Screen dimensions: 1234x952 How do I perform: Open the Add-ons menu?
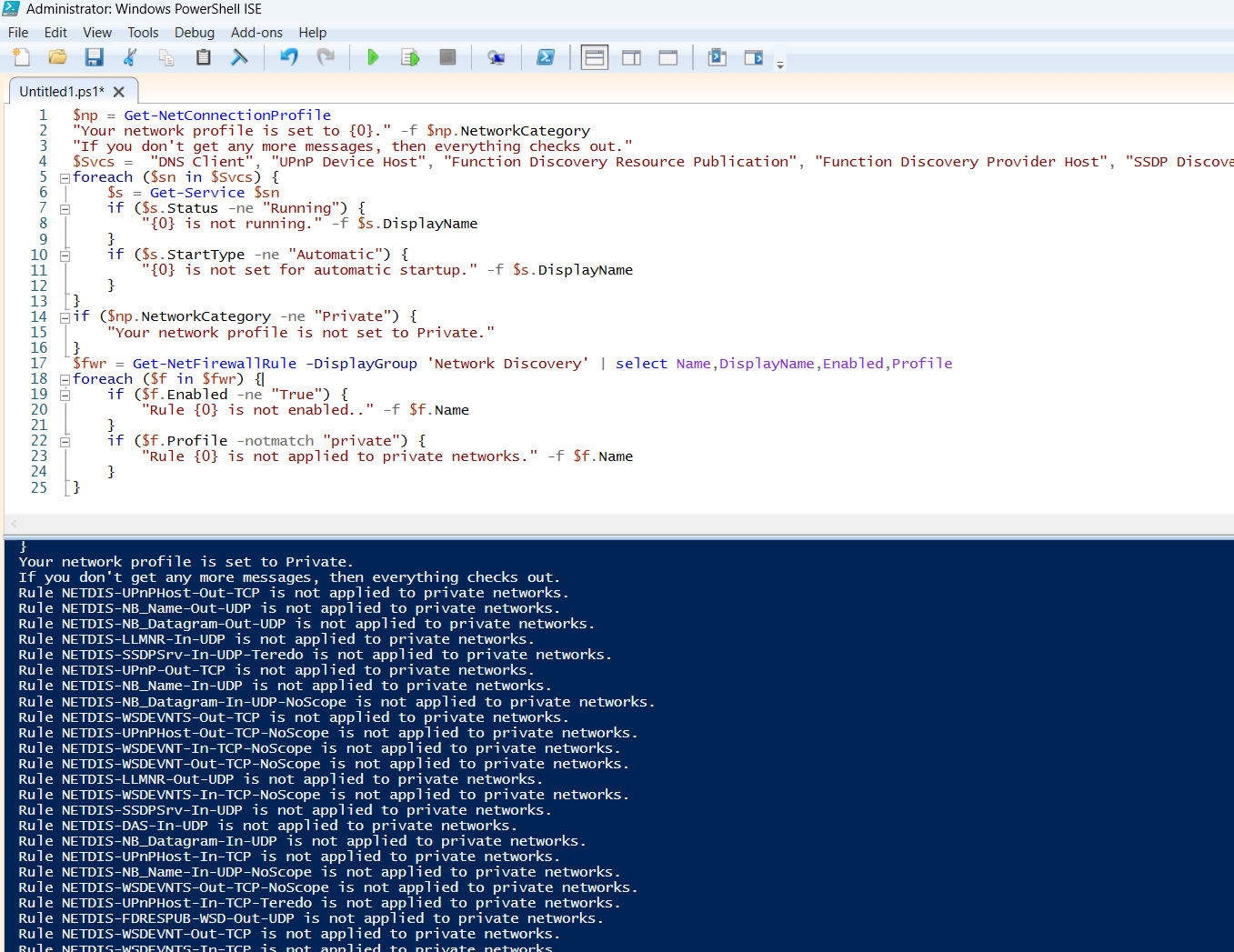coord(256,33)
